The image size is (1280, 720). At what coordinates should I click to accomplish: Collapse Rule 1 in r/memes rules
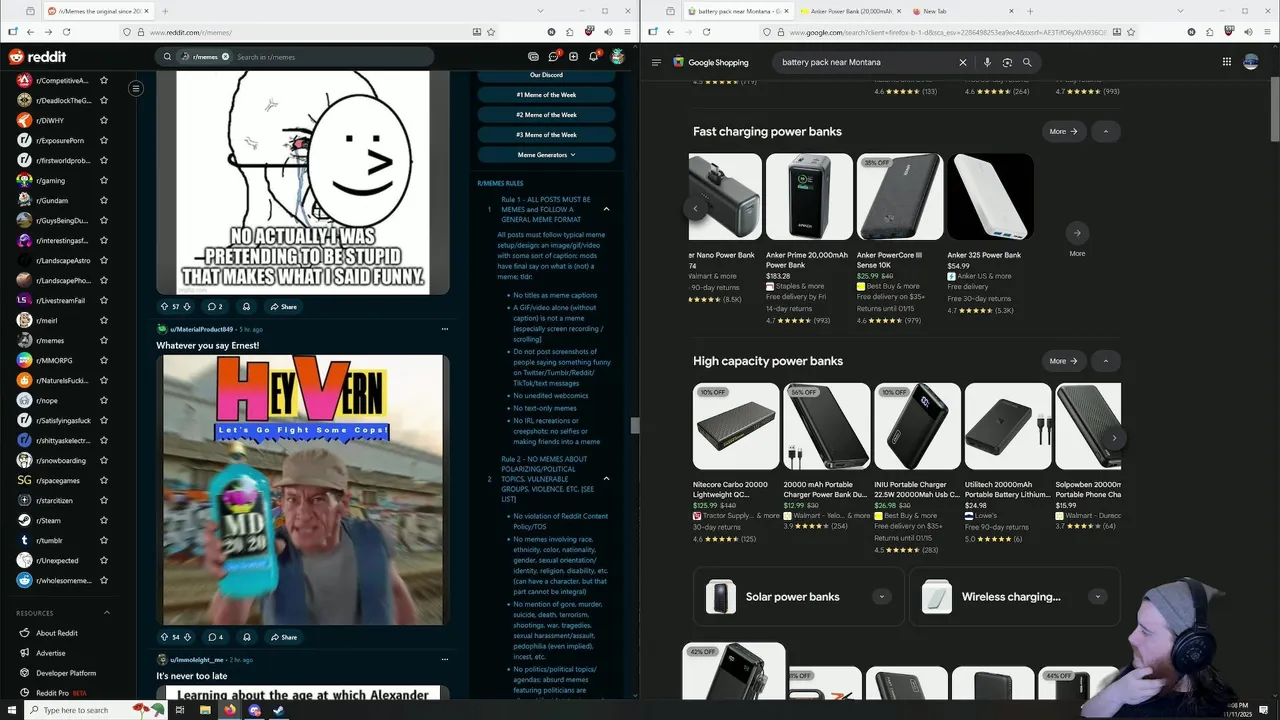click(606, 209)
